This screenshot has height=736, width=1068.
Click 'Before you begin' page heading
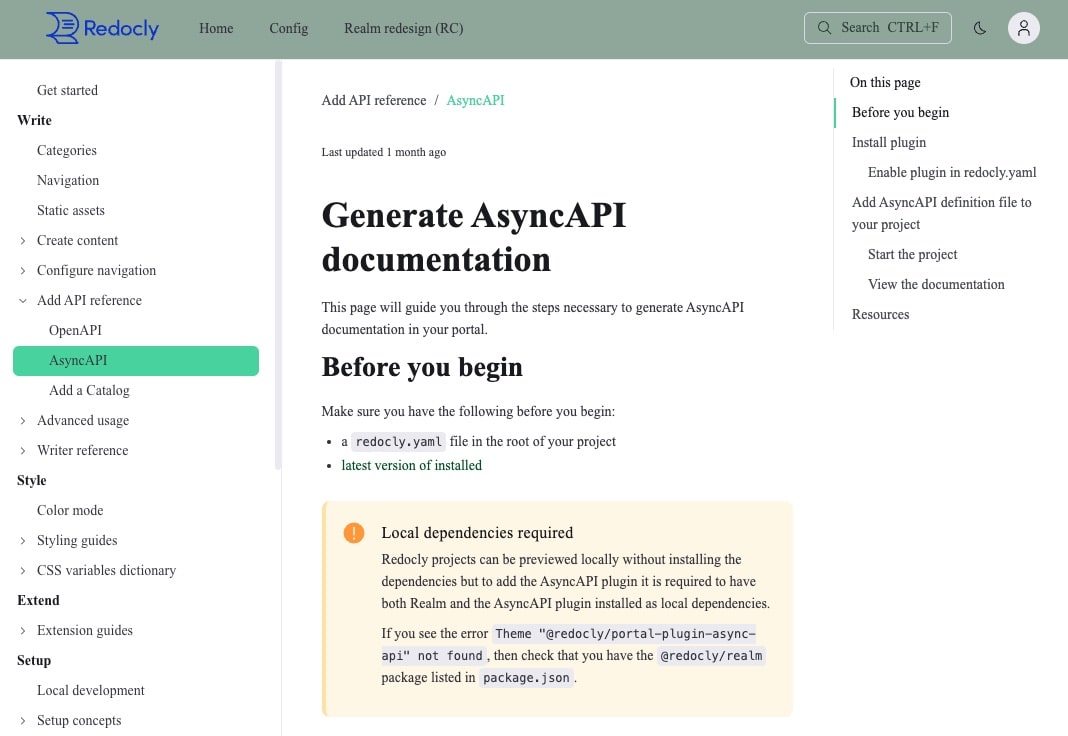[422, 368]
